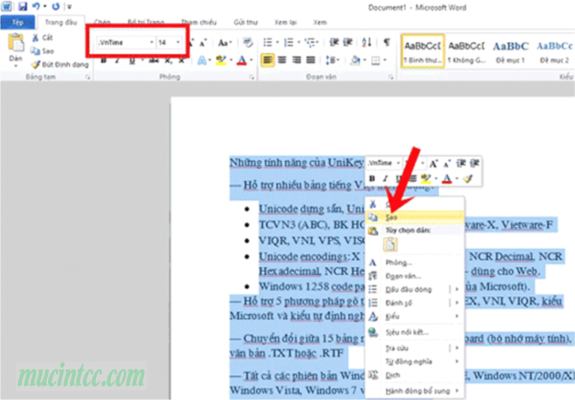Clear formatting with ribbon eraser icon
Screen dimensions: 575x400
[x=248, y=43]
